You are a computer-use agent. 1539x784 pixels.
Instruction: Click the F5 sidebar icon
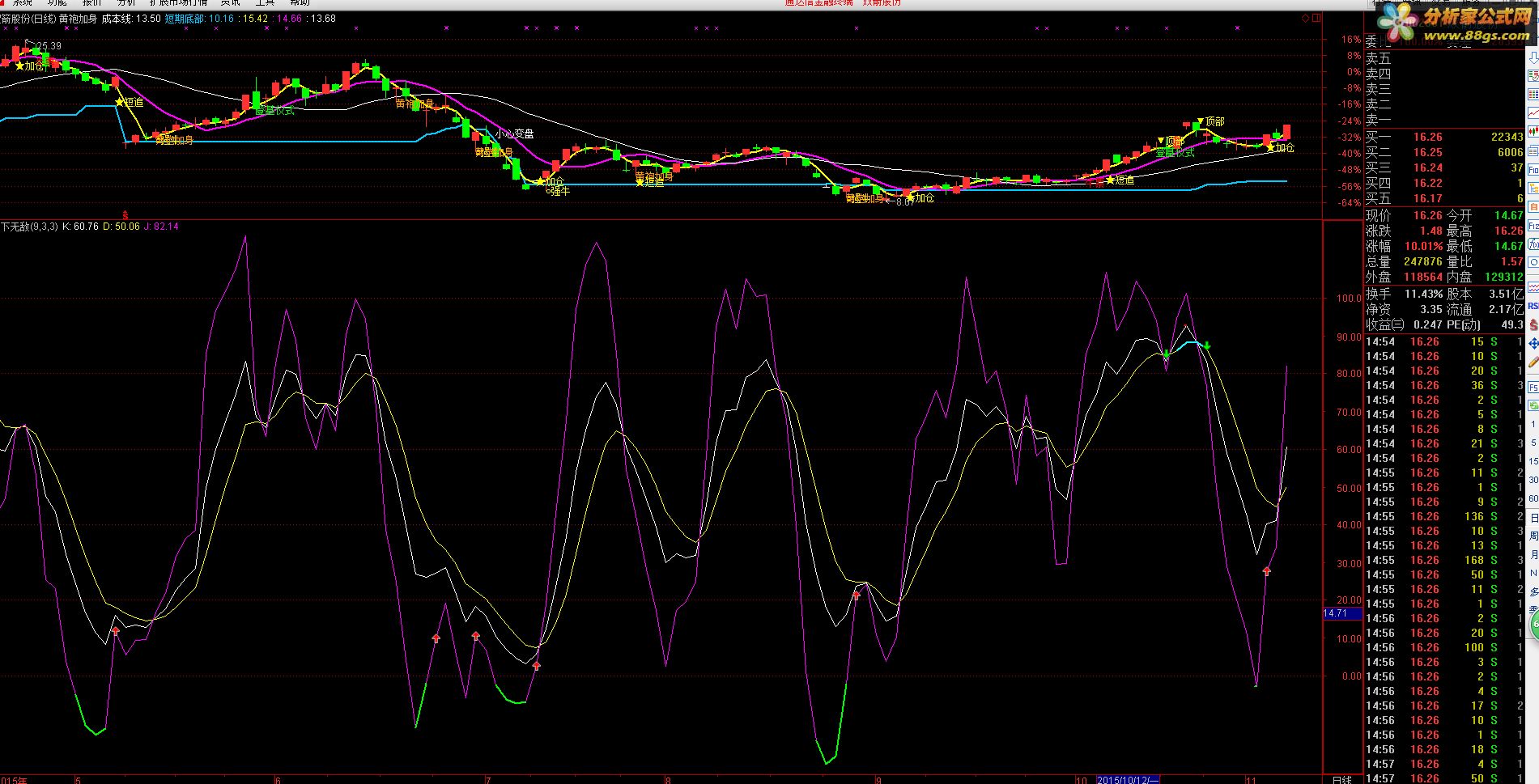[1533, 386]
